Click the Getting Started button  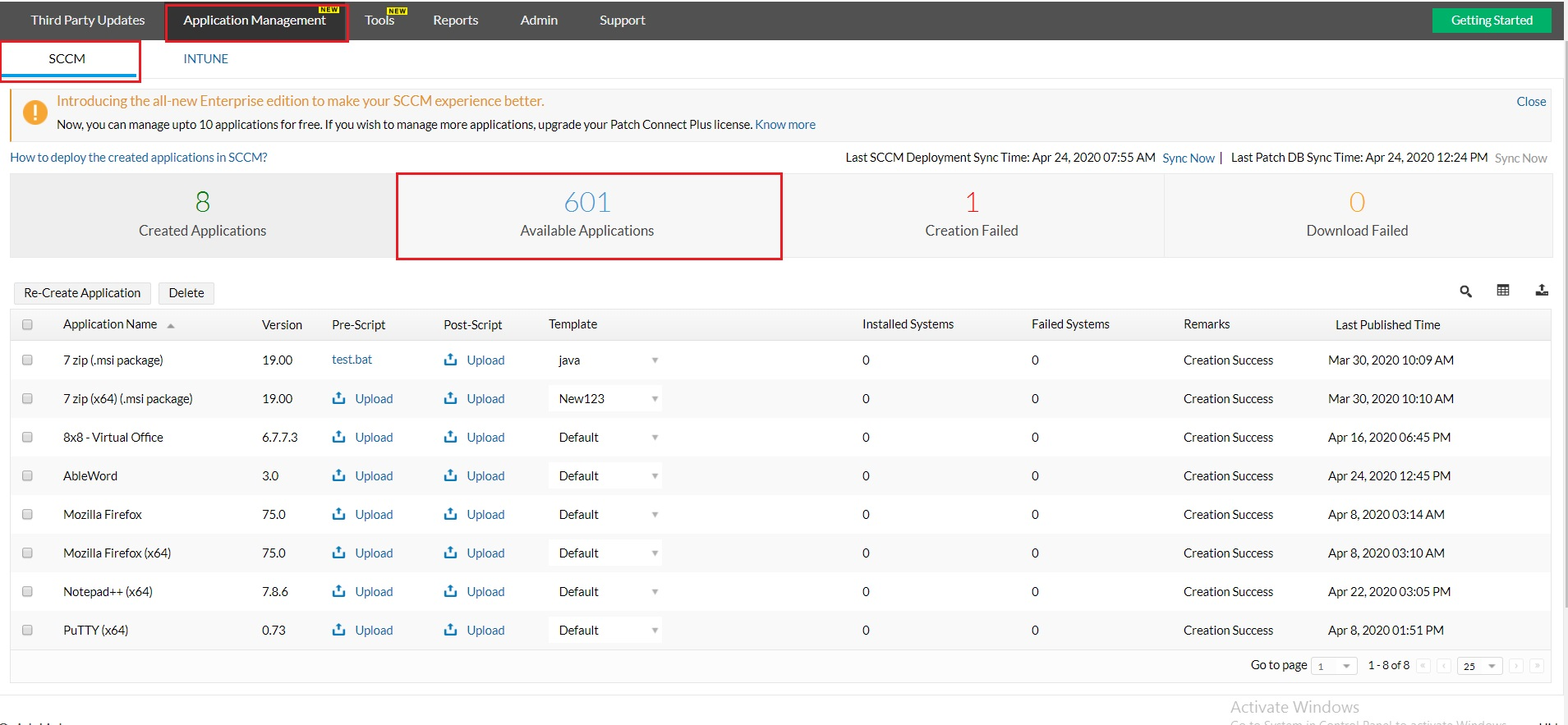1492,21
